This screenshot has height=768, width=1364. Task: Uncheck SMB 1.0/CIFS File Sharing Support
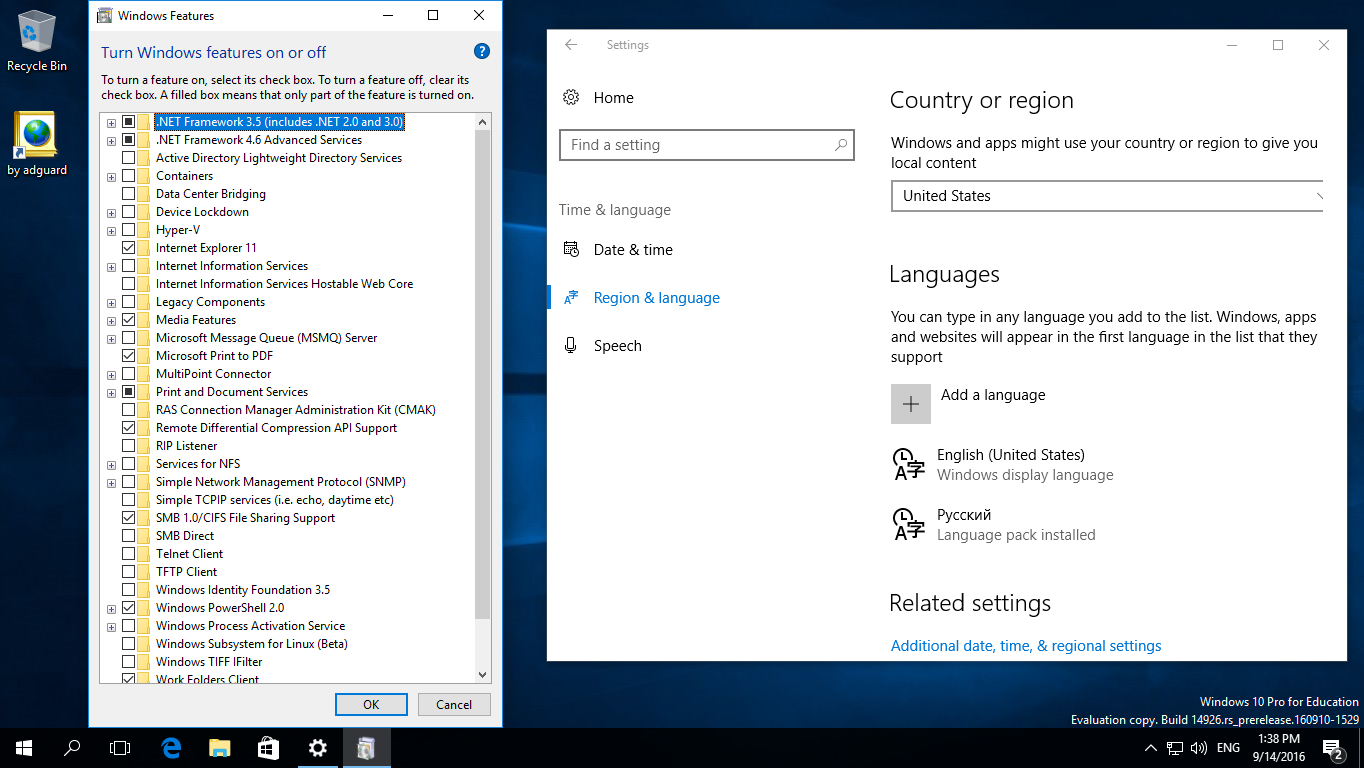point(129,517)
